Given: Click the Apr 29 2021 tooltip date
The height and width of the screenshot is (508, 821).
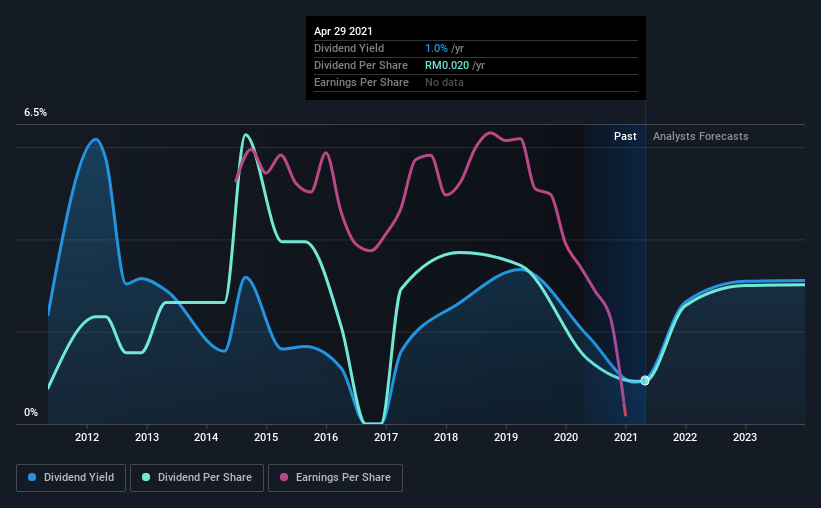Looking at the screenshot, I should (x=343, y=31).
